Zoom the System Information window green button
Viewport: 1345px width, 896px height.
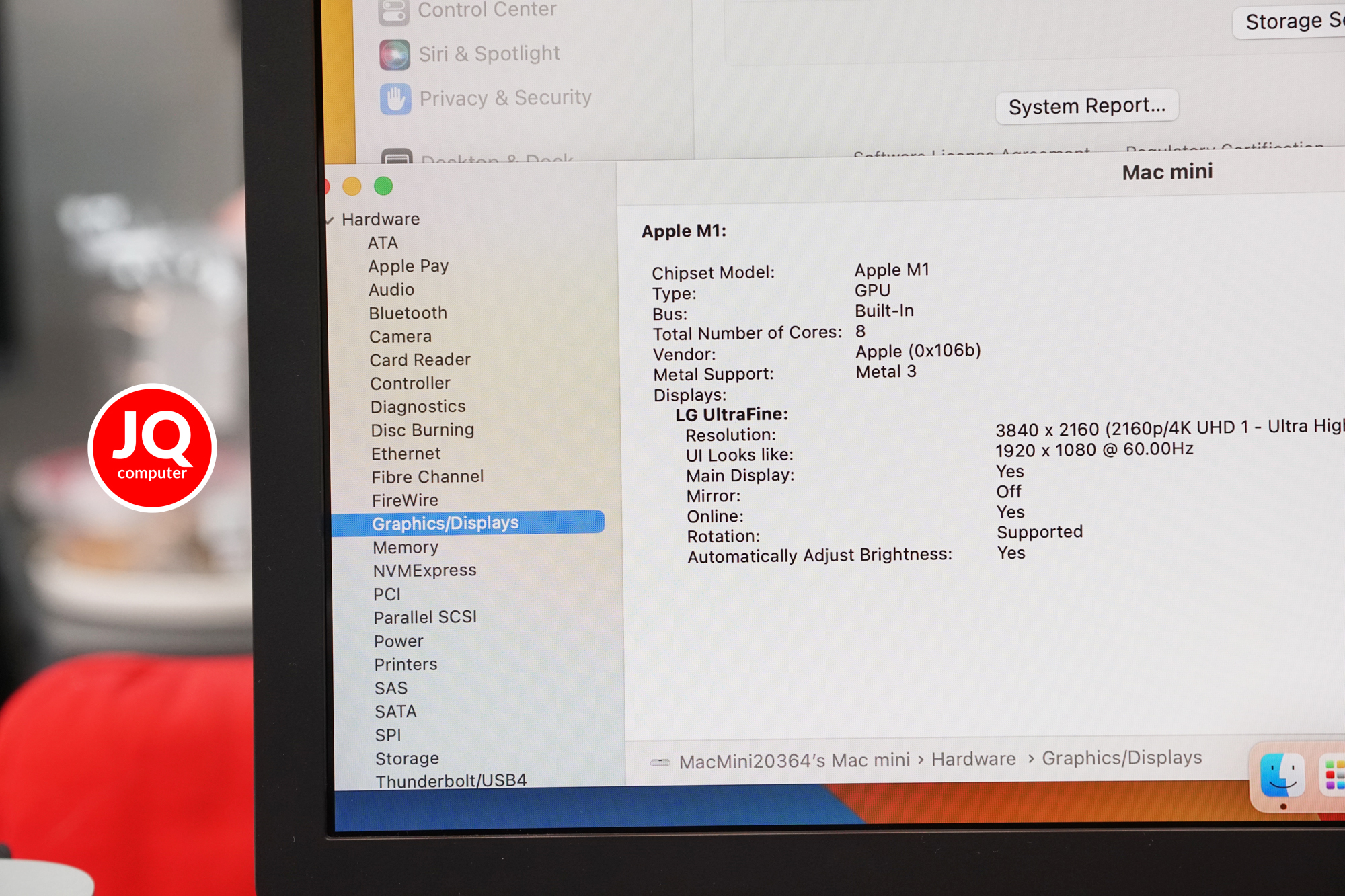click(383, 186)
